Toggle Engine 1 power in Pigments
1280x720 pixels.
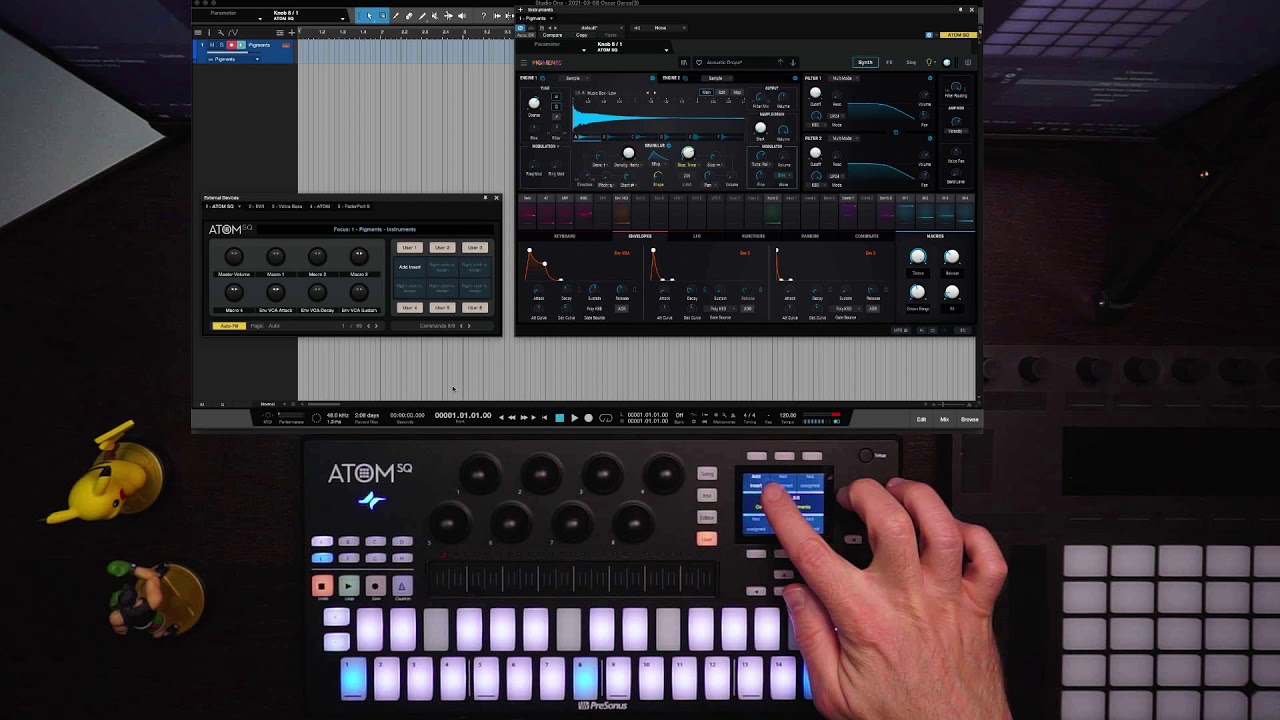click(652, 78)
